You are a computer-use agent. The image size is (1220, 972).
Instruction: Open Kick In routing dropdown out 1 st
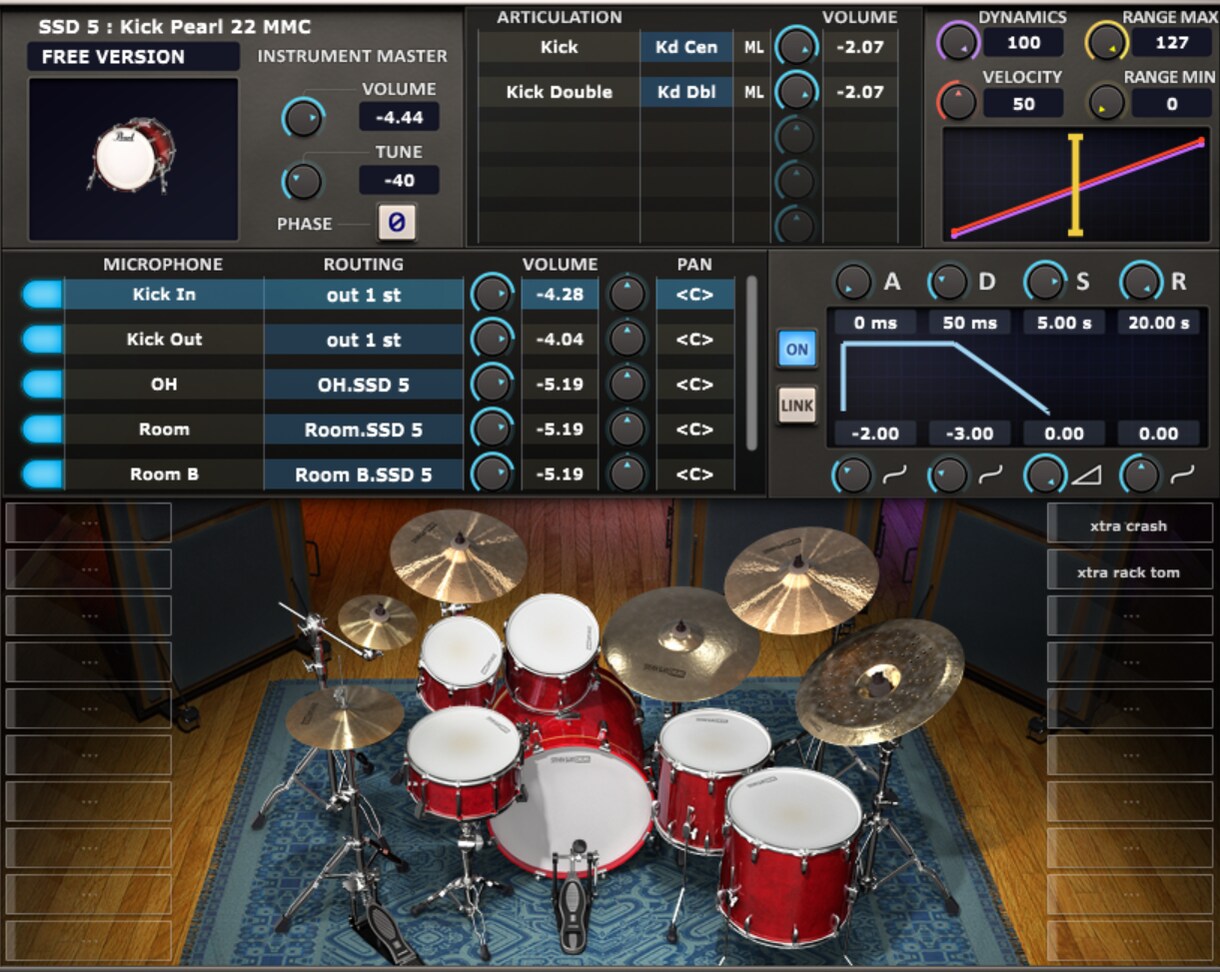364,295
